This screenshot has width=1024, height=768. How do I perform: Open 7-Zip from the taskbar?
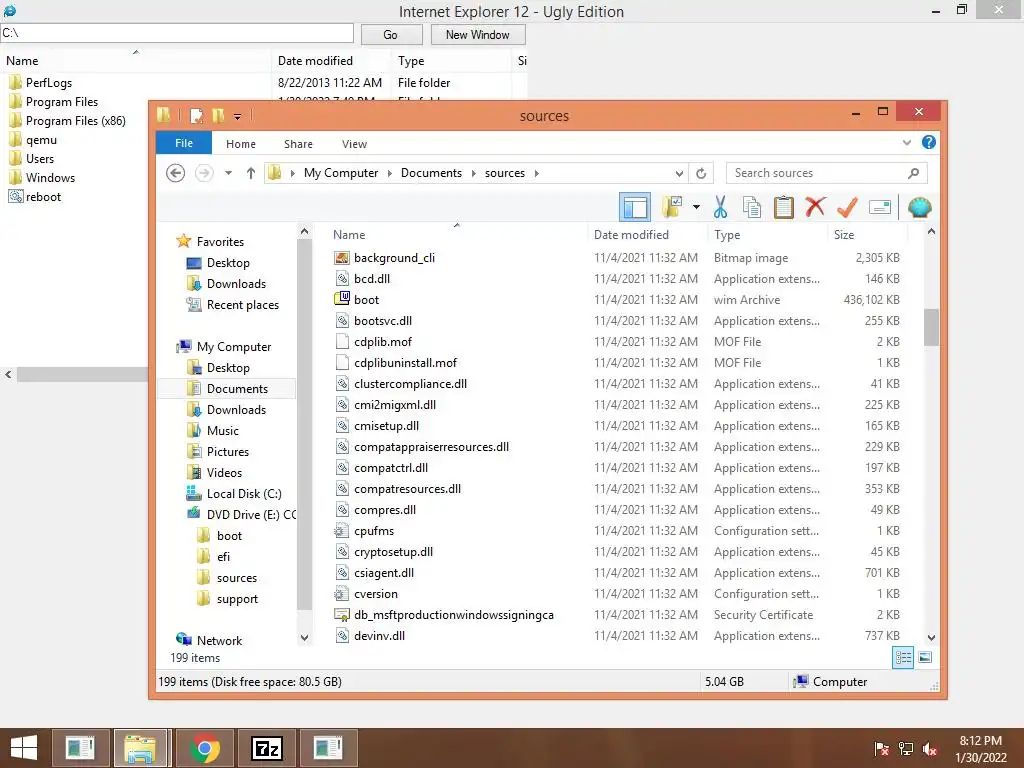pos(266,748)
